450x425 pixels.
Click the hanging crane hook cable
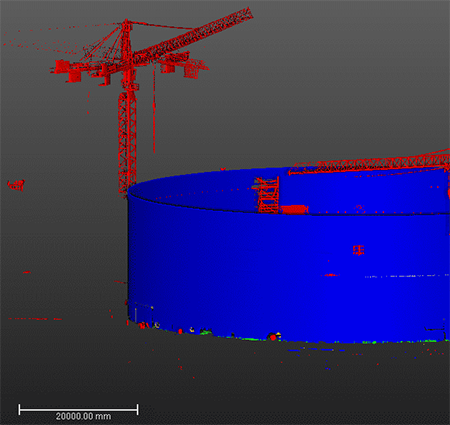point(154,108)
